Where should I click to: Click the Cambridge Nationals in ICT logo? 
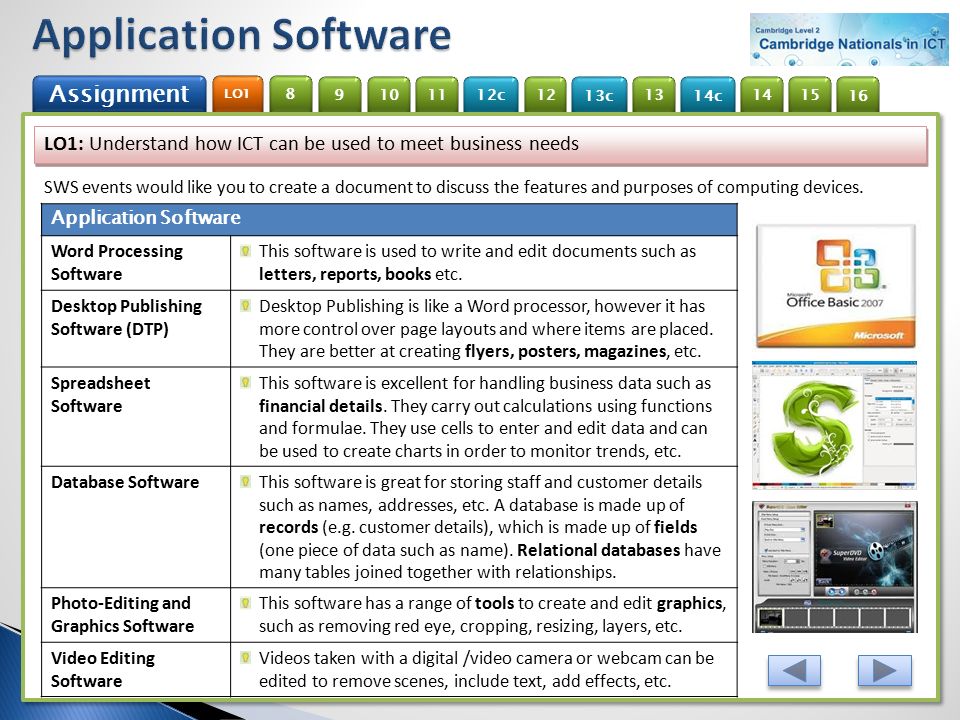pyautogui.click(x=849, y=39)
